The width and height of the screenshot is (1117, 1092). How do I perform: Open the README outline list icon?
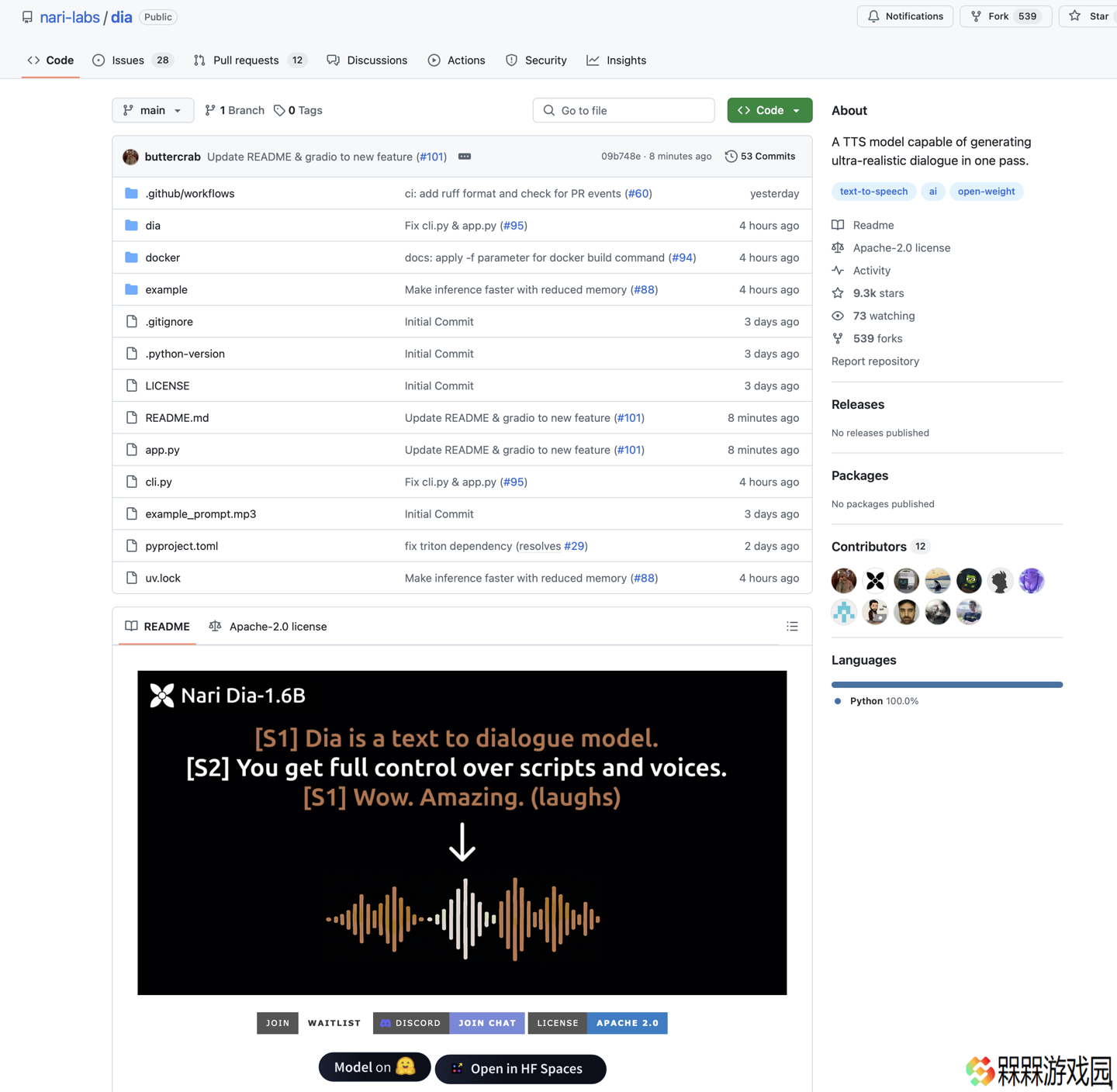pyautogui.click(x=792, y=627)
